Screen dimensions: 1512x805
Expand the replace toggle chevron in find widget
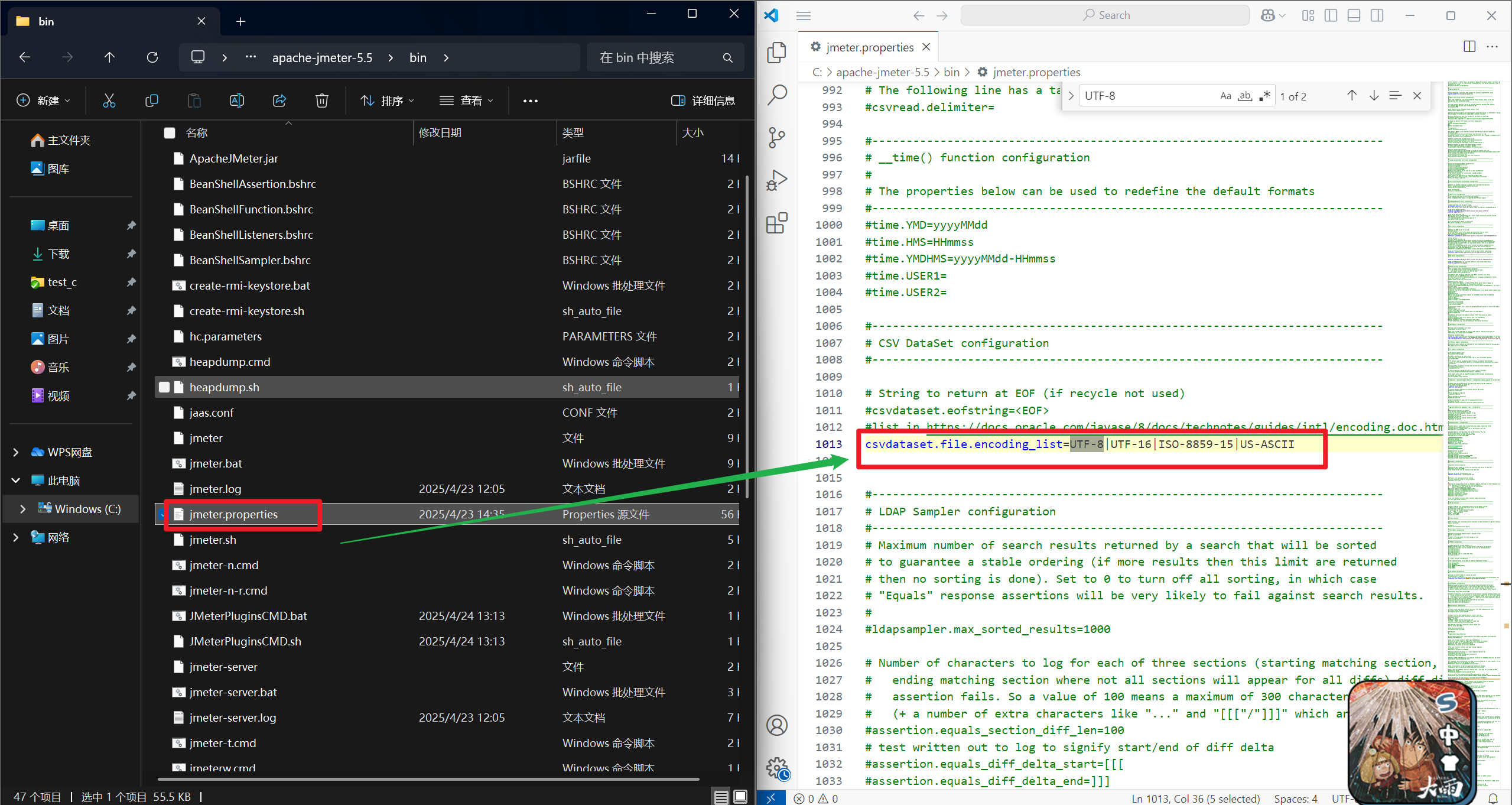(x=1071, y=96)
